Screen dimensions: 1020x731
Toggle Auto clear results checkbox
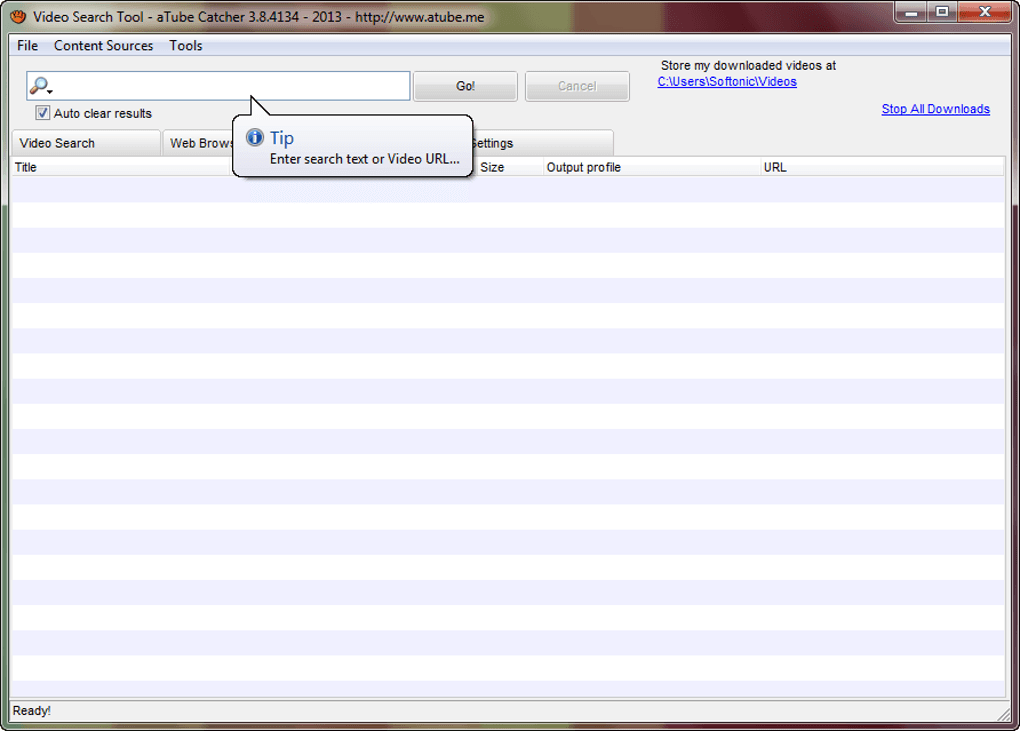[x=42, y=113]
